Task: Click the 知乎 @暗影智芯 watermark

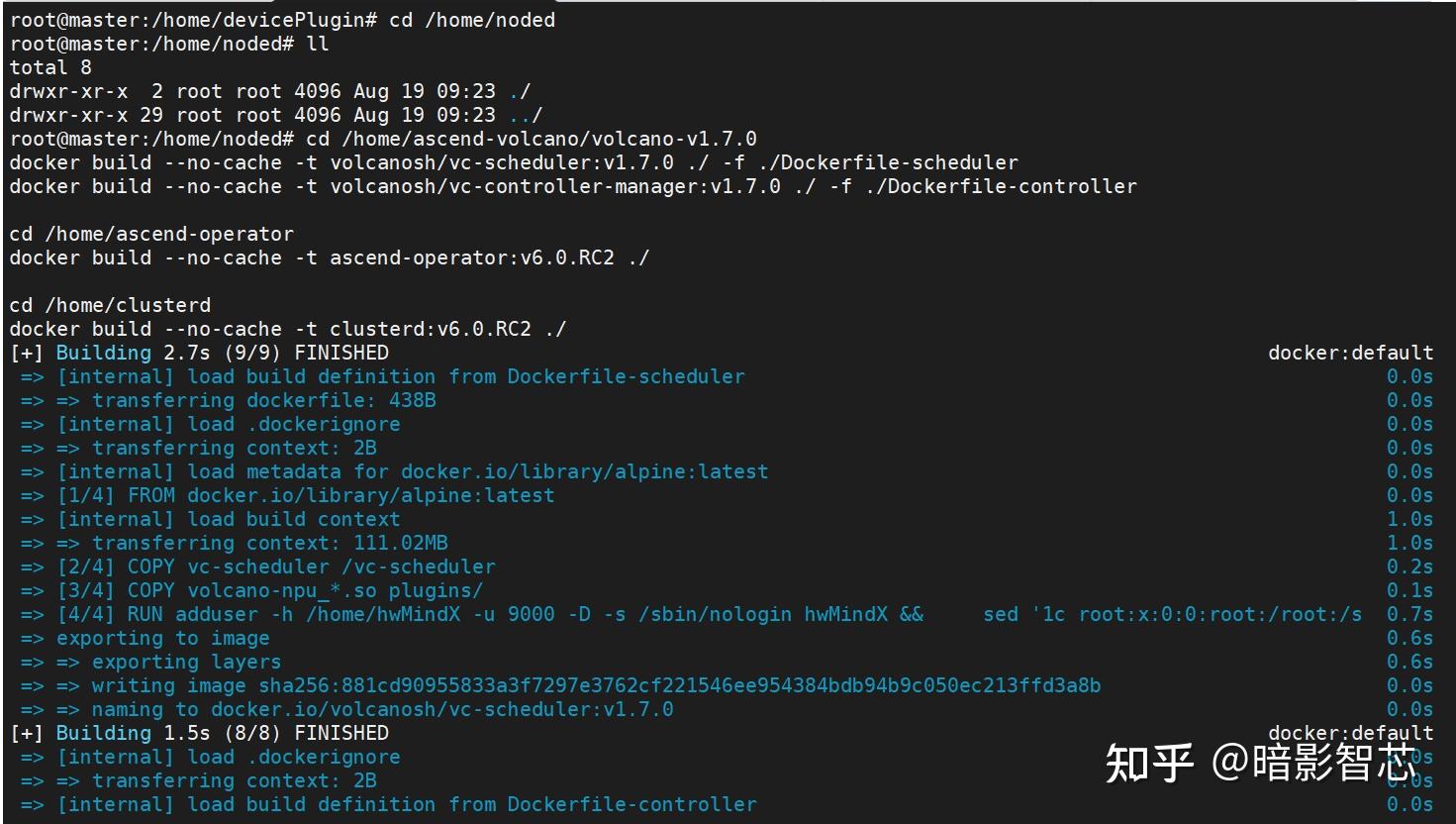Action: (1260, 763)
